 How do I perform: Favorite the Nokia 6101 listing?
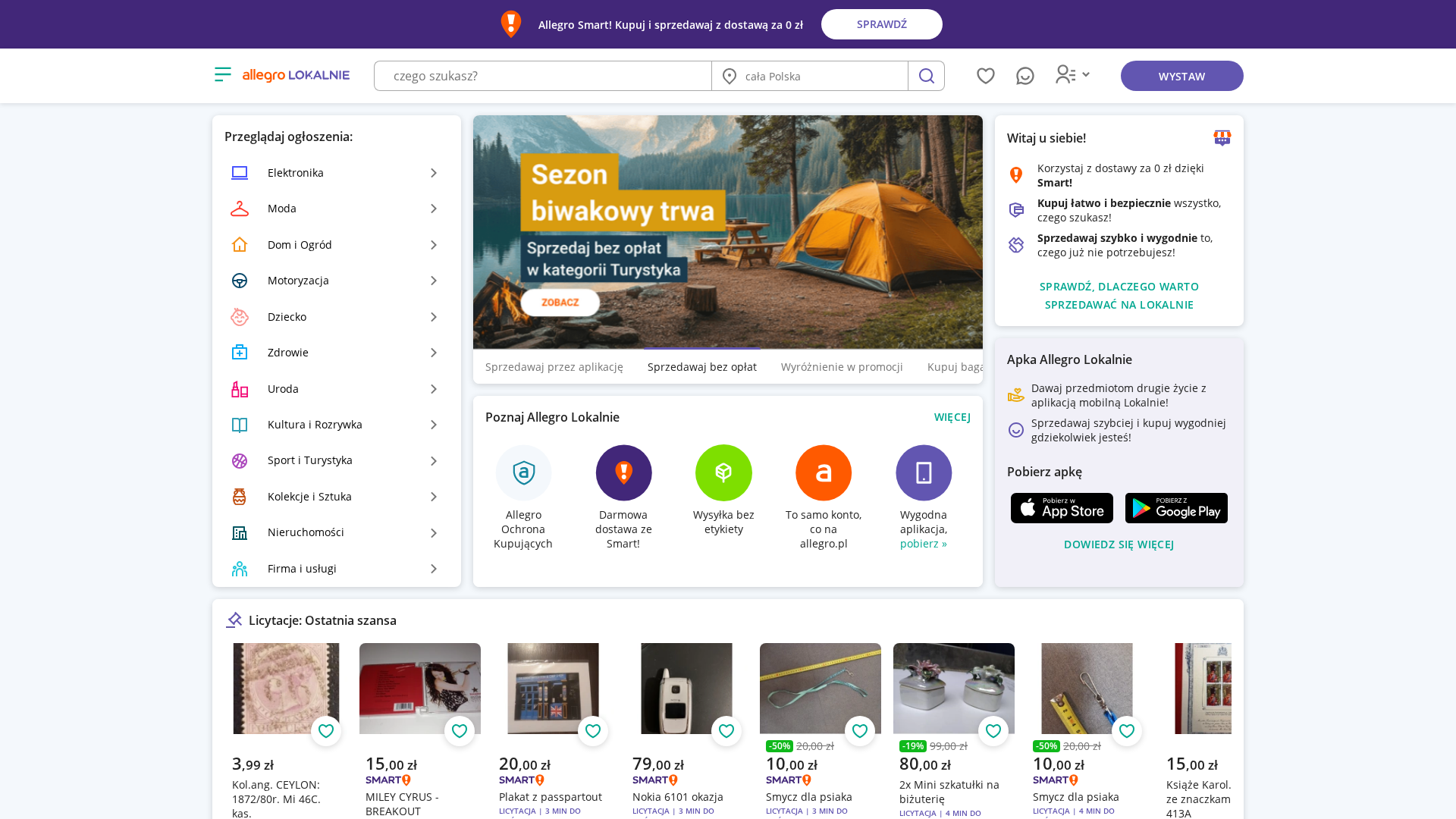click(726, 731)
